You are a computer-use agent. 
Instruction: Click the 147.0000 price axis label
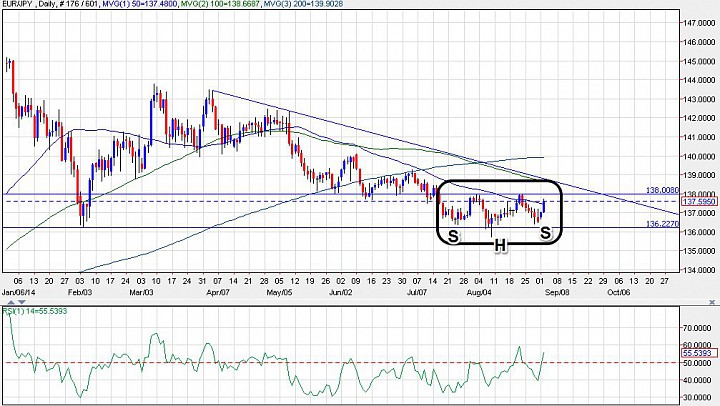pos(700,23)
